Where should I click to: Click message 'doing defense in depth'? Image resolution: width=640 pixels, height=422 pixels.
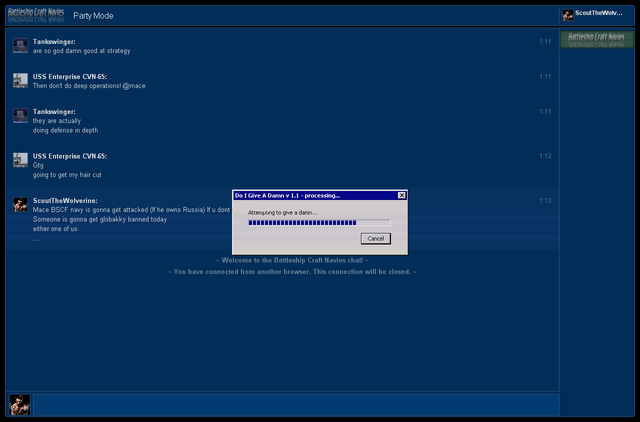65,131
